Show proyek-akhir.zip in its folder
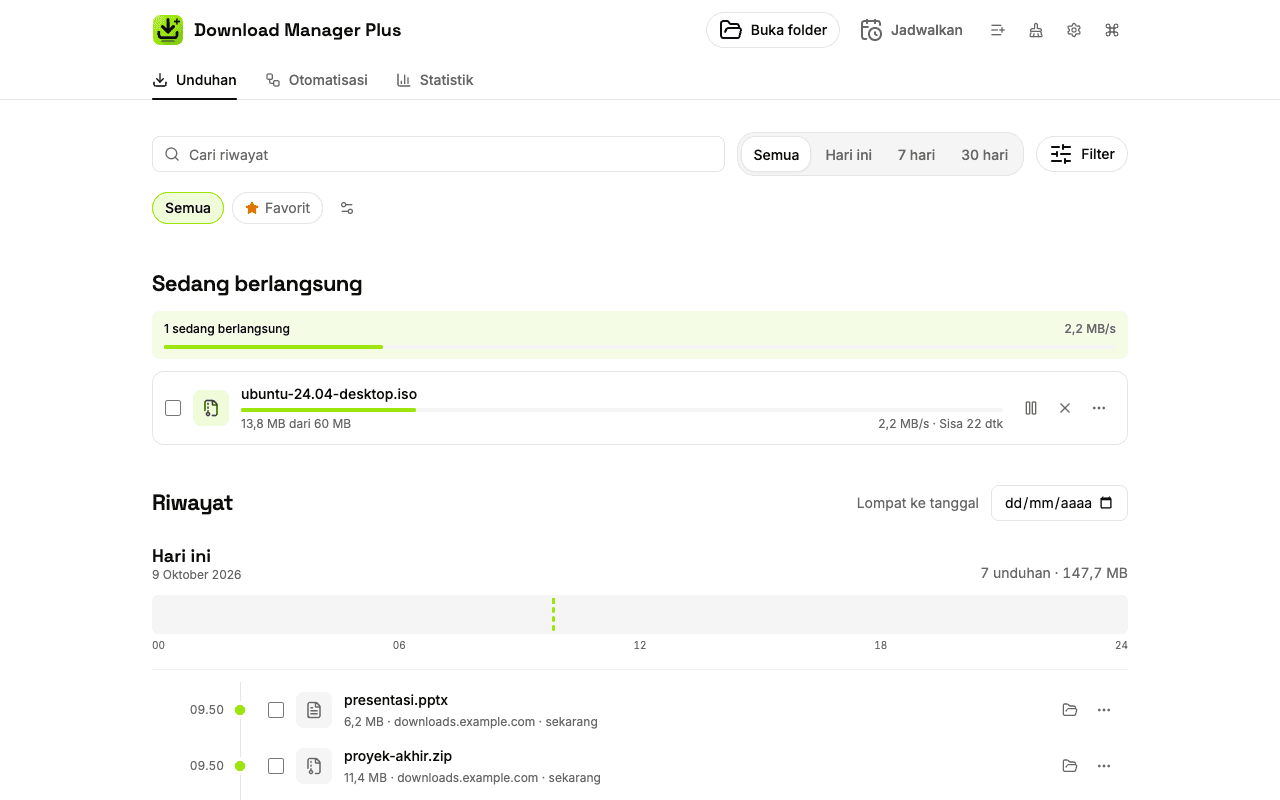The image size is (1280, 800). click(x=1070, y=766)
